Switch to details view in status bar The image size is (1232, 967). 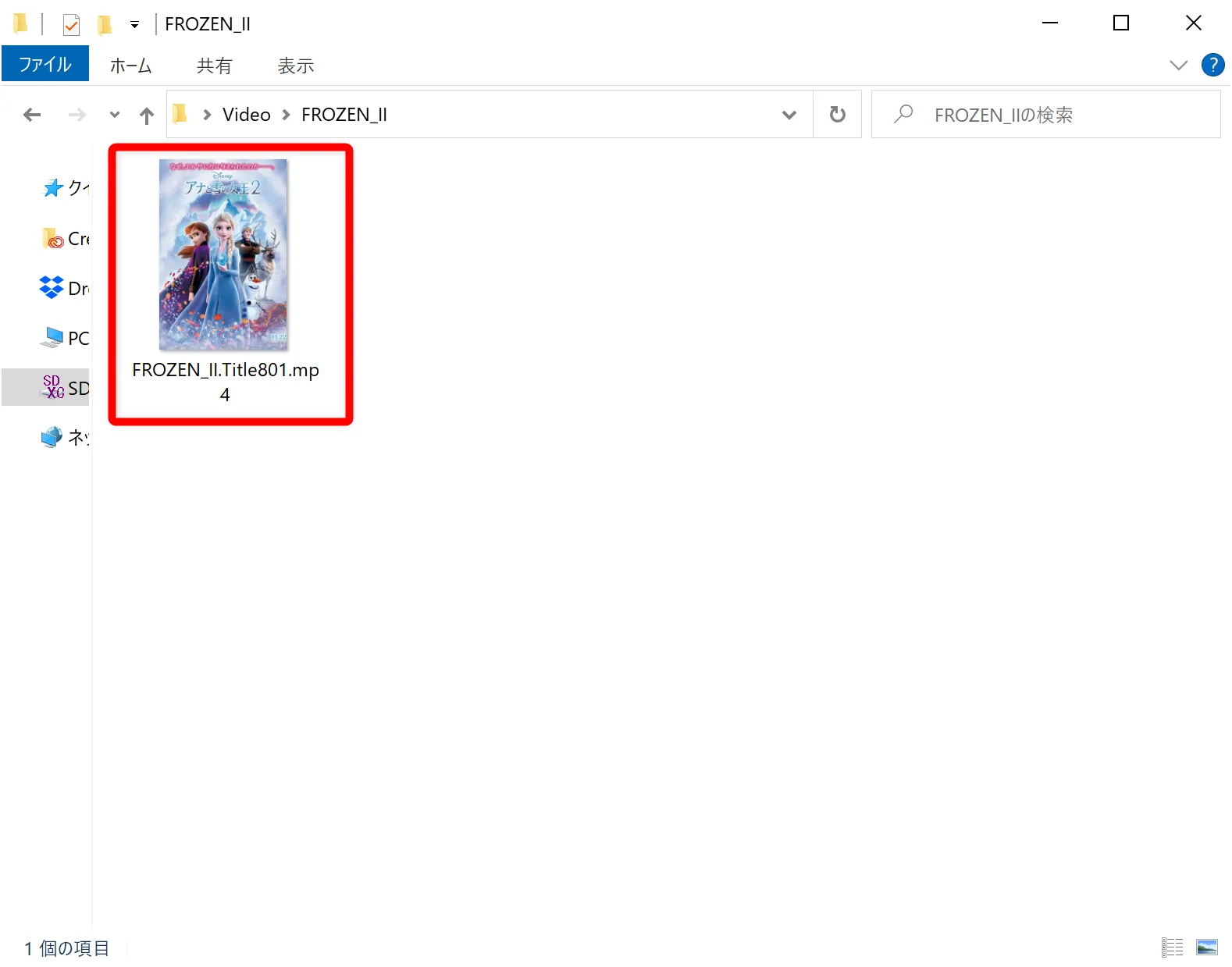(x=1172, y=947)
